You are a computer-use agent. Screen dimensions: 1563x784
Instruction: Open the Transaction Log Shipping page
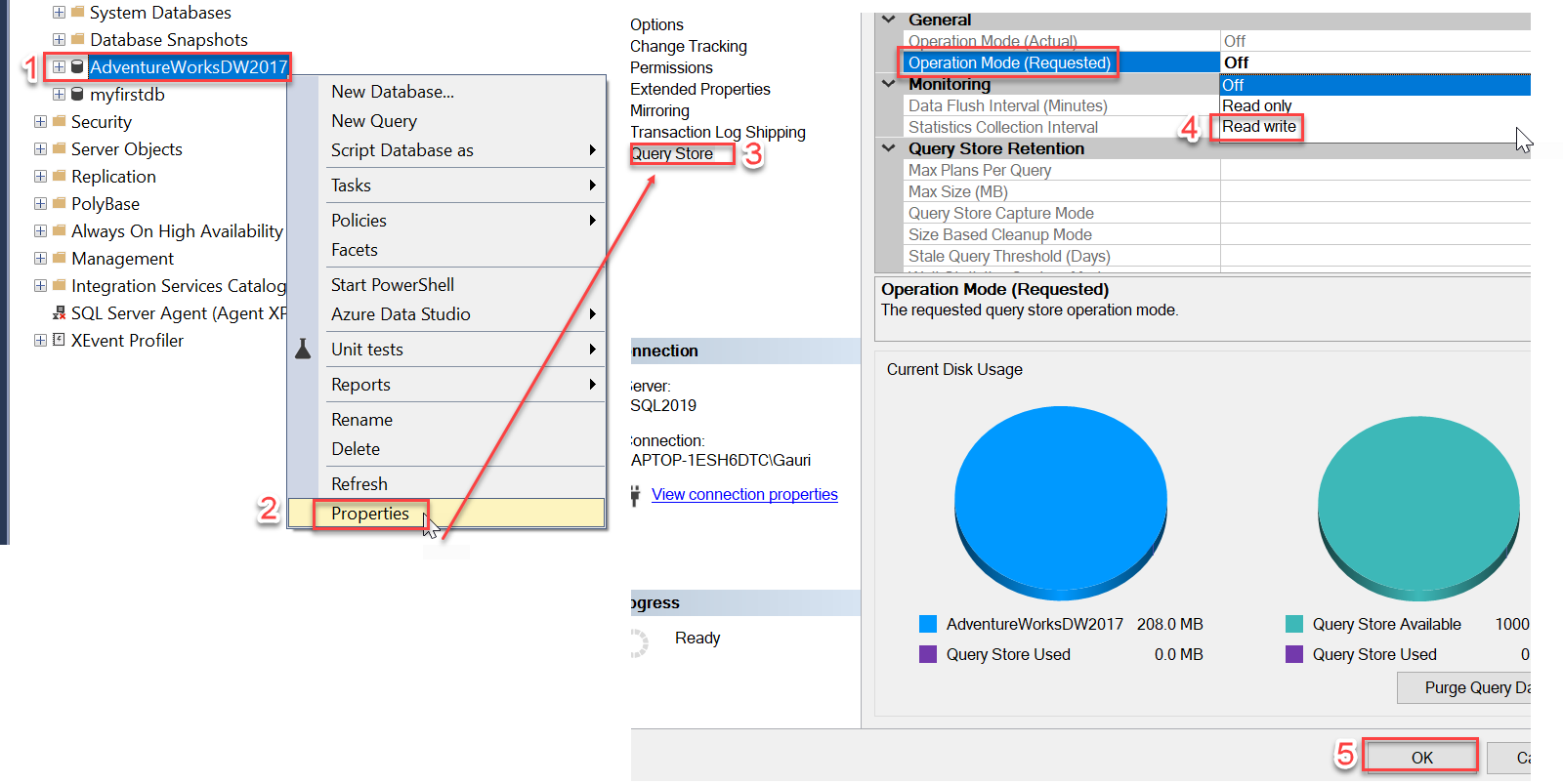718,132
